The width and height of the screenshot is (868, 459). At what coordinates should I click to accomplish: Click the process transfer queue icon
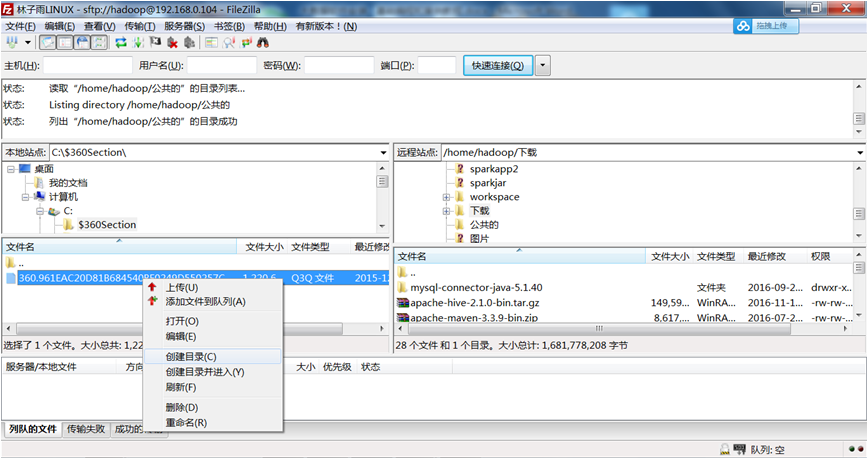(x=138, y=43)
